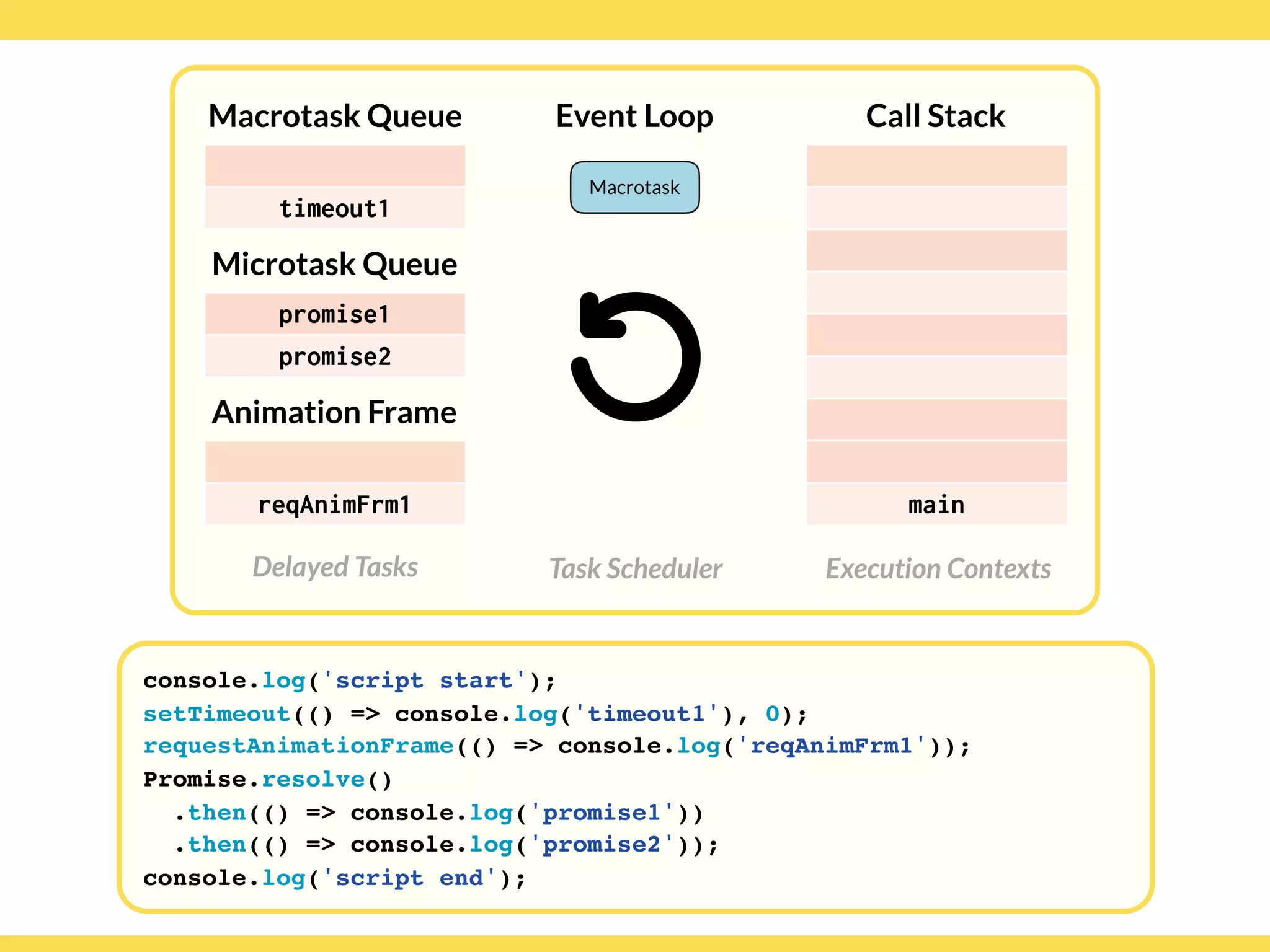Click the Animation Frame heading
Screen dimensions: 1270x952
coord(335,412)
